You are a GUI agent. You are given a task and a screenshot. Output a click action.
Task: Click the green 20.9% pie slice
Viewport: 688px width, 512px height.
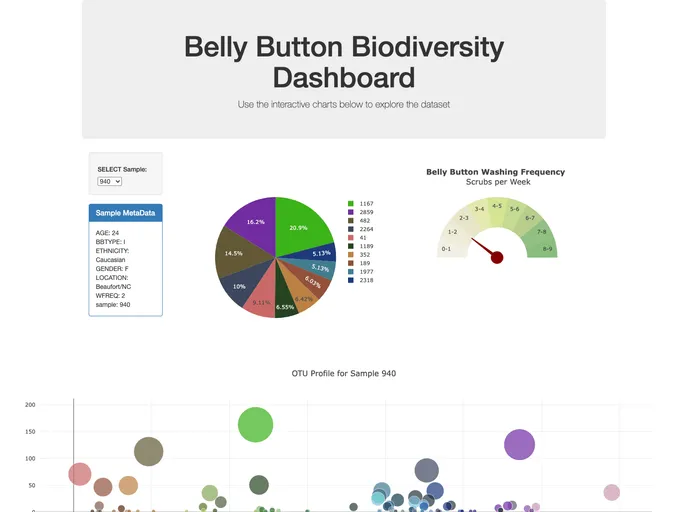[x=299, y=222]
